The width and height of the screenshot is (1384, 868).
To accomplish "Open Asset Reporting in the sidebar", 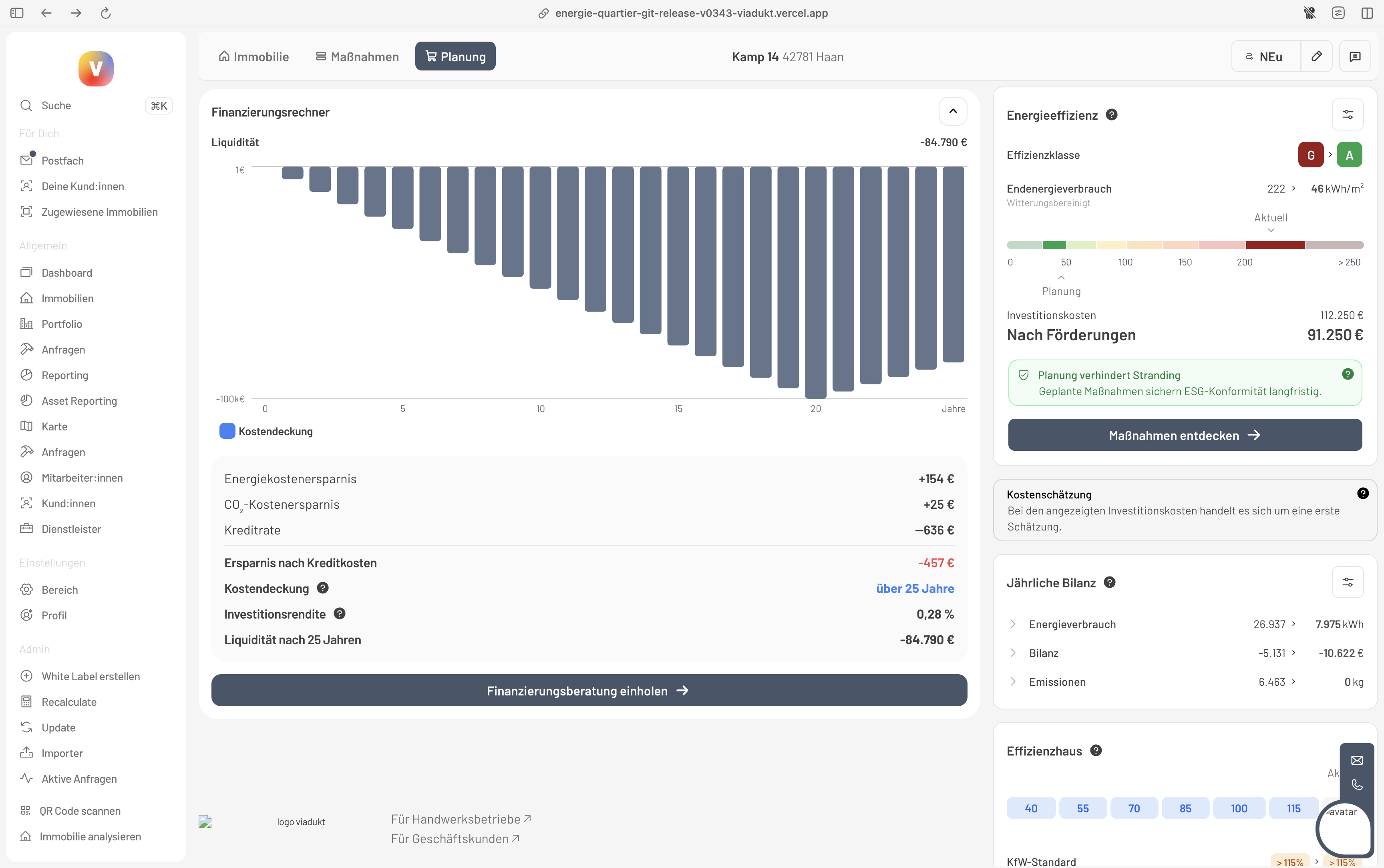I will (x=78, y=401).
